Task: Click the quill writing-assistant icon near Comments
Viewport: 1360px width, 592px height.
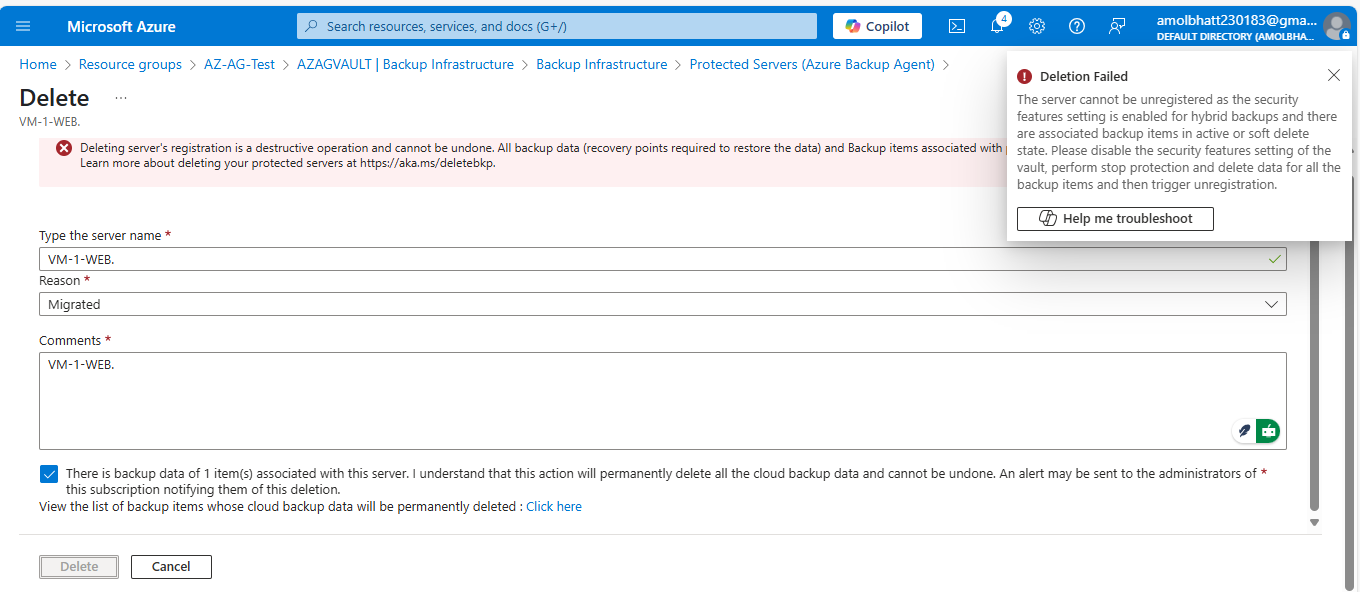Action: tap(1243, 430)
